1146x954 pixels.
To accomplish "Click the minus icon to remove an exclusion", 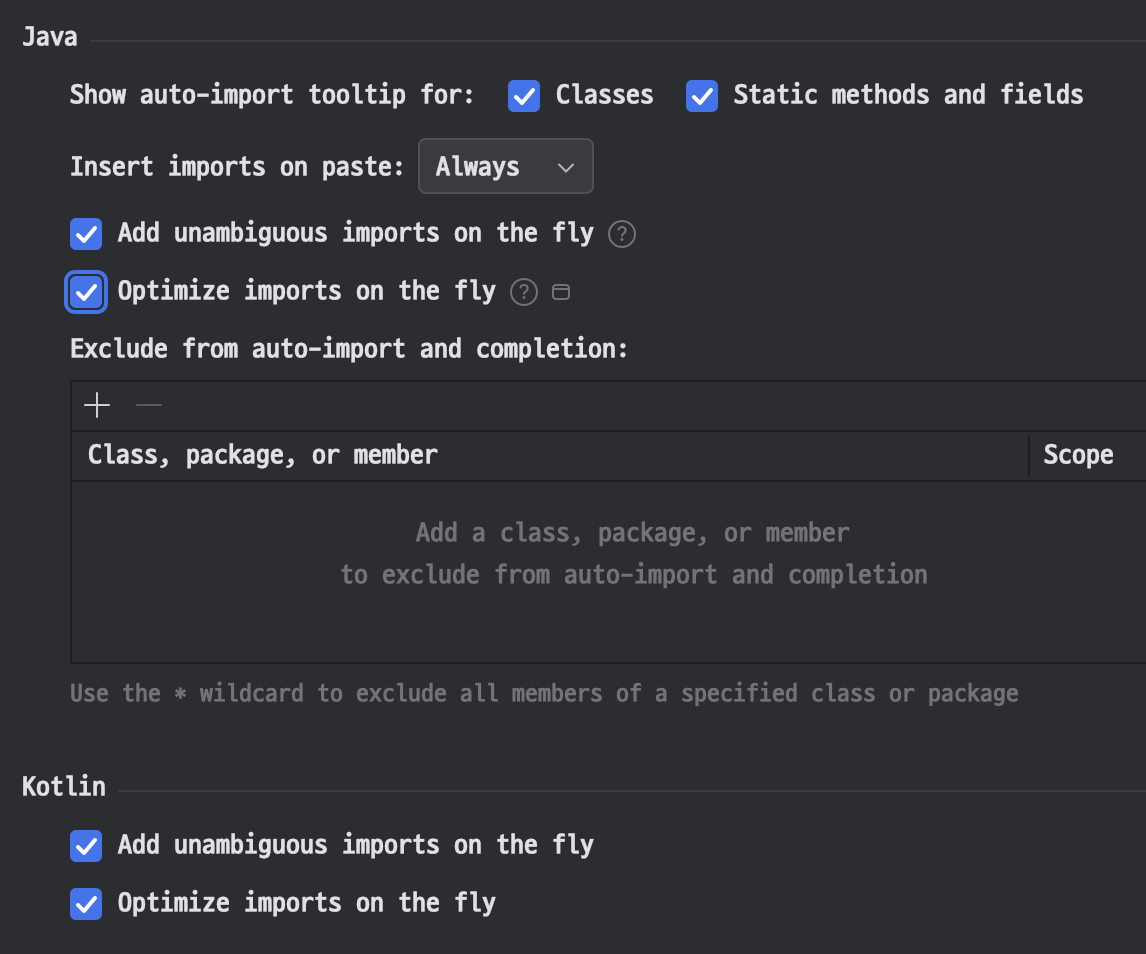I will (149, 405).
